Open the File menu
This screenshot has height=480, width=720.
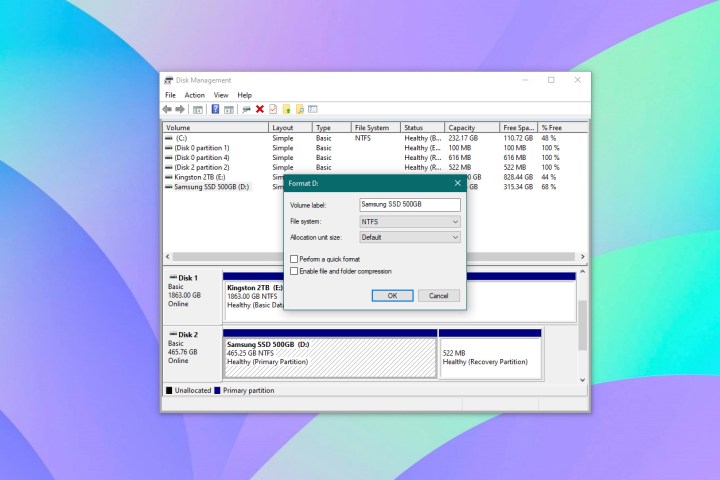[x=170, y=95]
